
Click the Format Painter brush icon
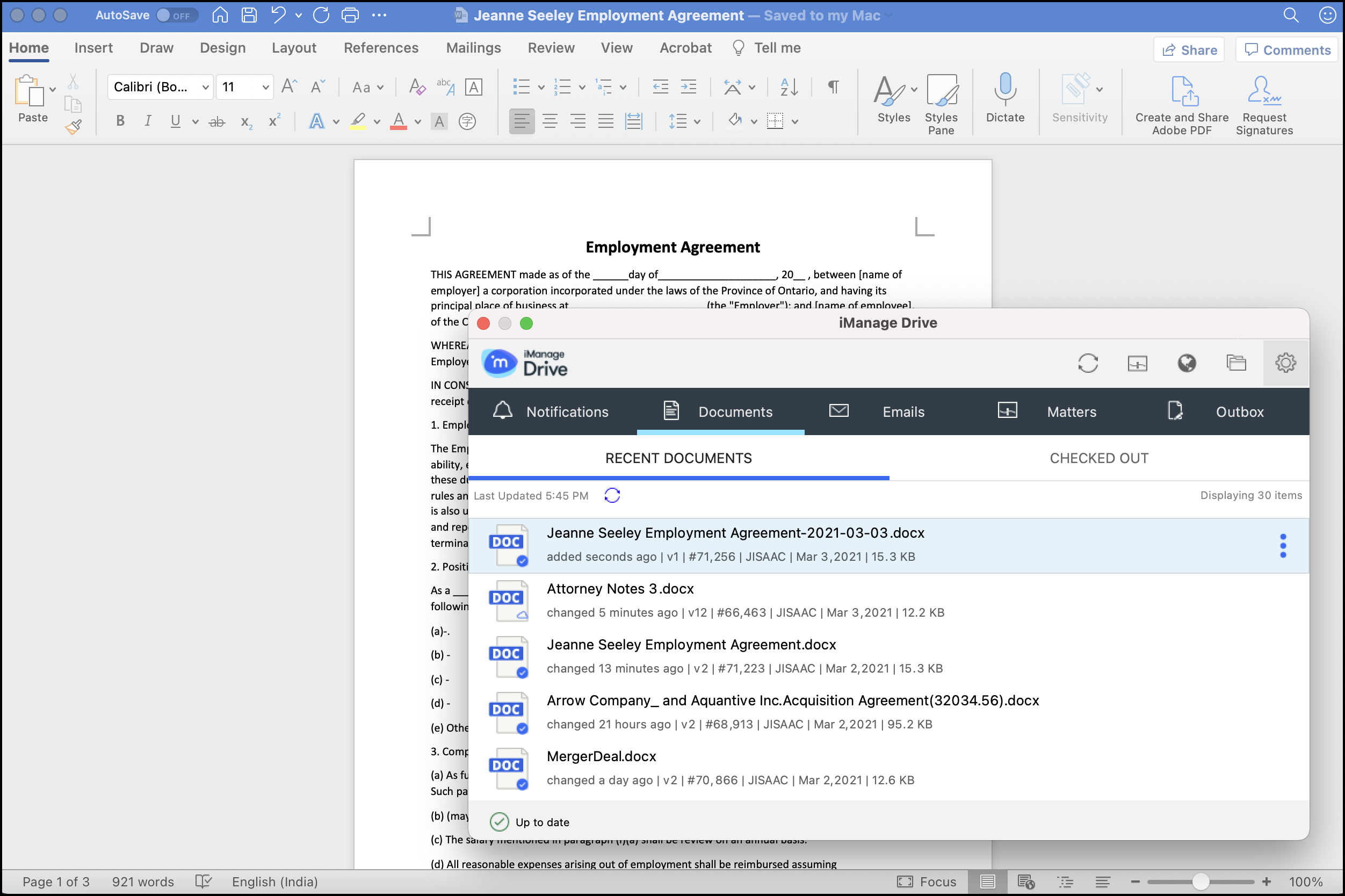tap(73, 127)
